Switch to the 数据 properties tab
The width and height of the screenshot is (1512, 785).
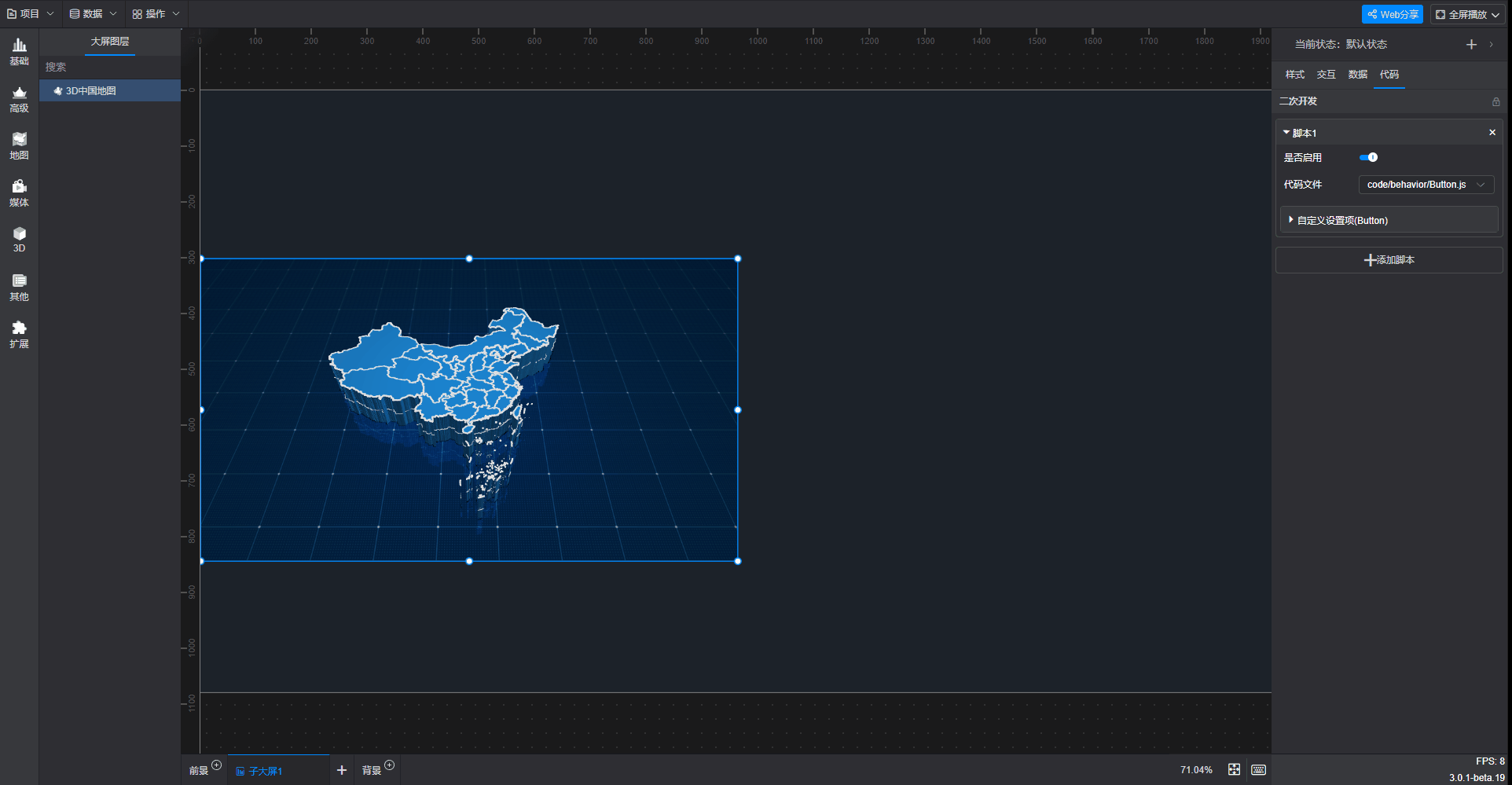(x=1357, y=75)
